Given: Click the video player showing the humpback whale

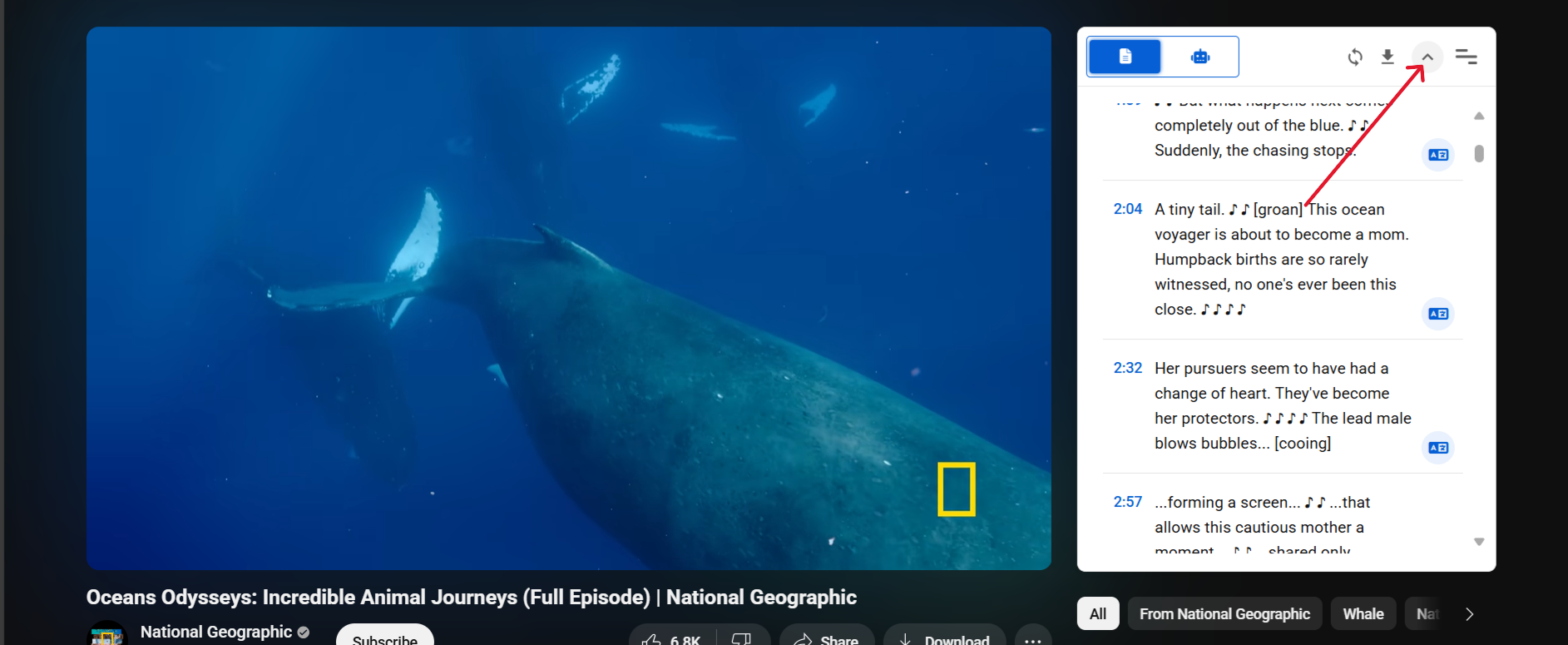Looking at the screenshot, I should click(x=568, y=298).
